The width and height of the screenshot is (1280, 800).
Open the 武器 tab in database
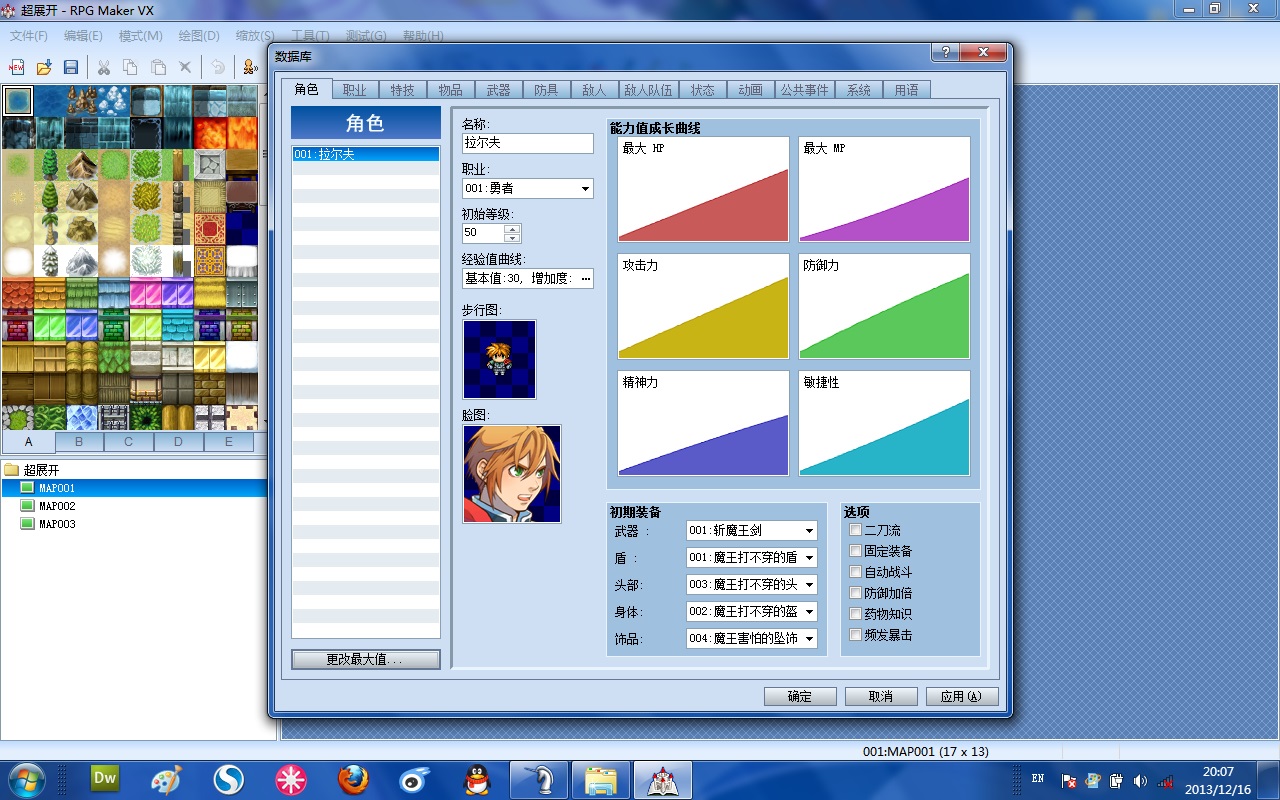(x=498, y=90)
